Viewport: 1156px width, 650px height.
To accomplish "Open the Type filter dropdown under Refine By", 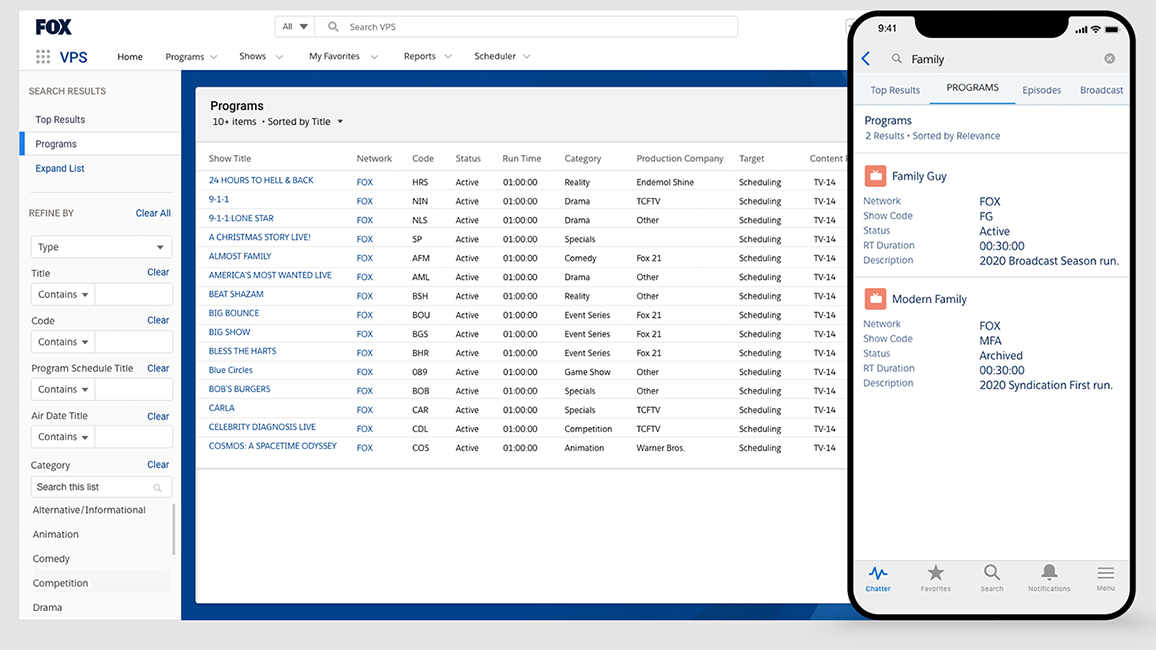I will click(100, 247).
